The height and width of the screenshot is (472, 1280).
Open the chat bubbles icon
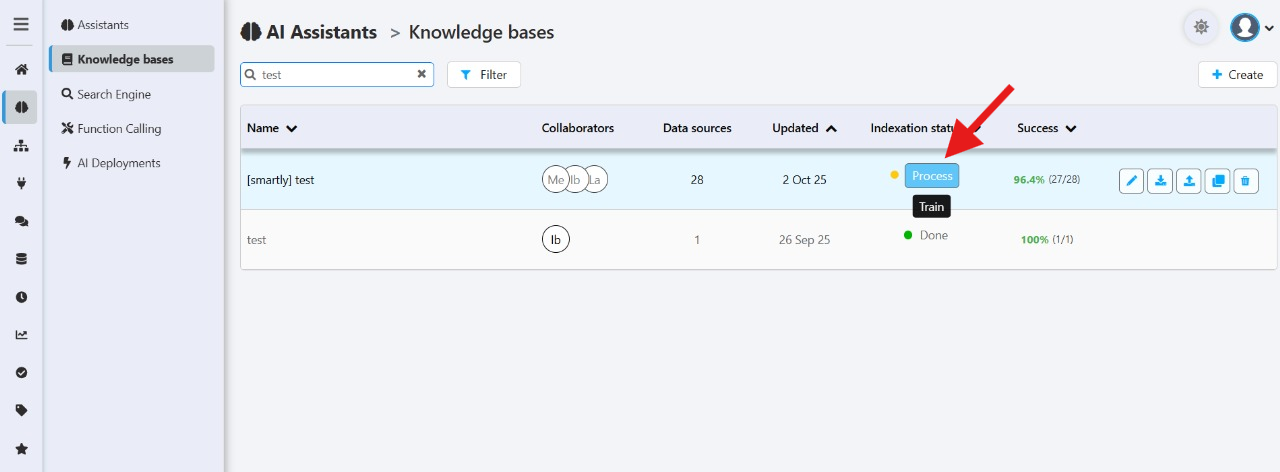[x=21, y=221]
